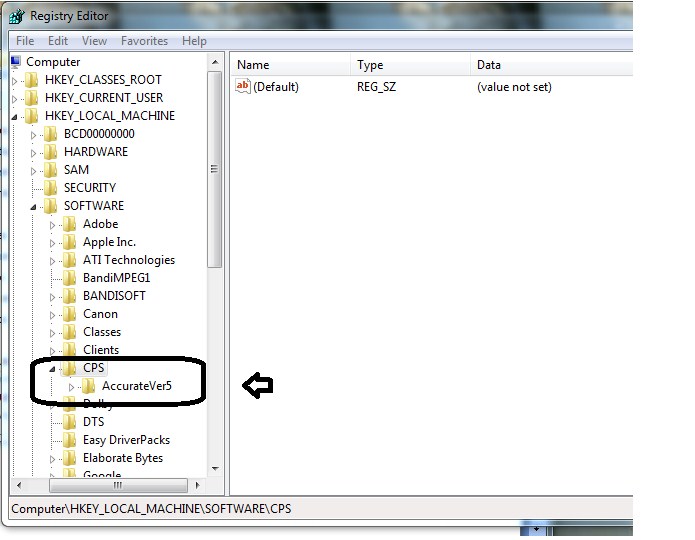Click the tree pane vertical scrollbar down arrow
Viewport: 695px width, 540px height.
[x=214, y=468]
